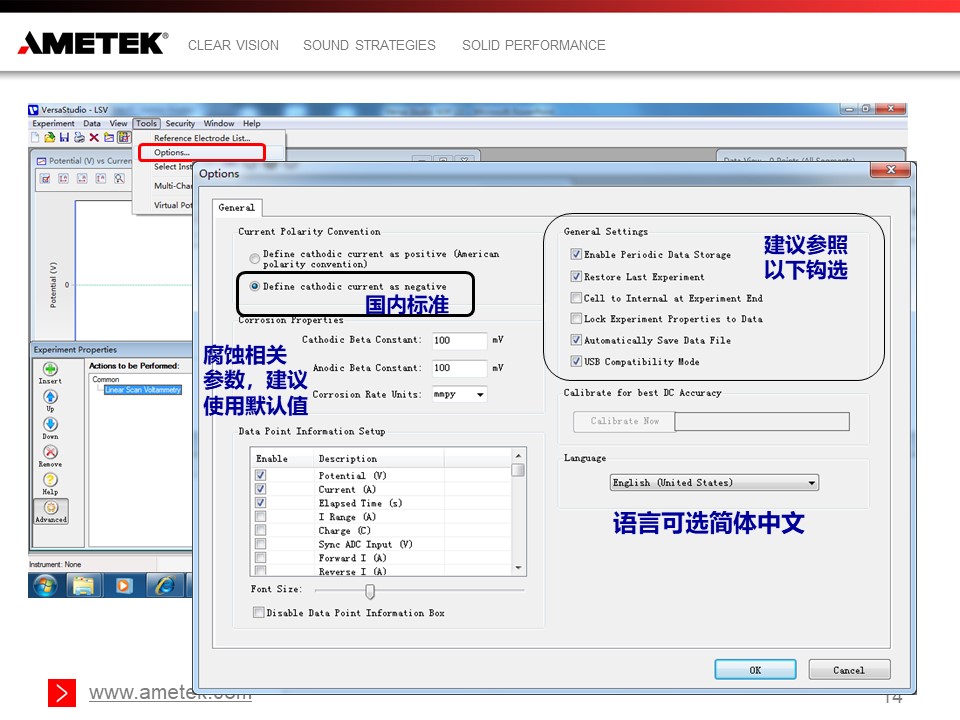The image size is (960, 720).
Task: Select cathodic current as positive radio button
Action: [x=254, y=258]
